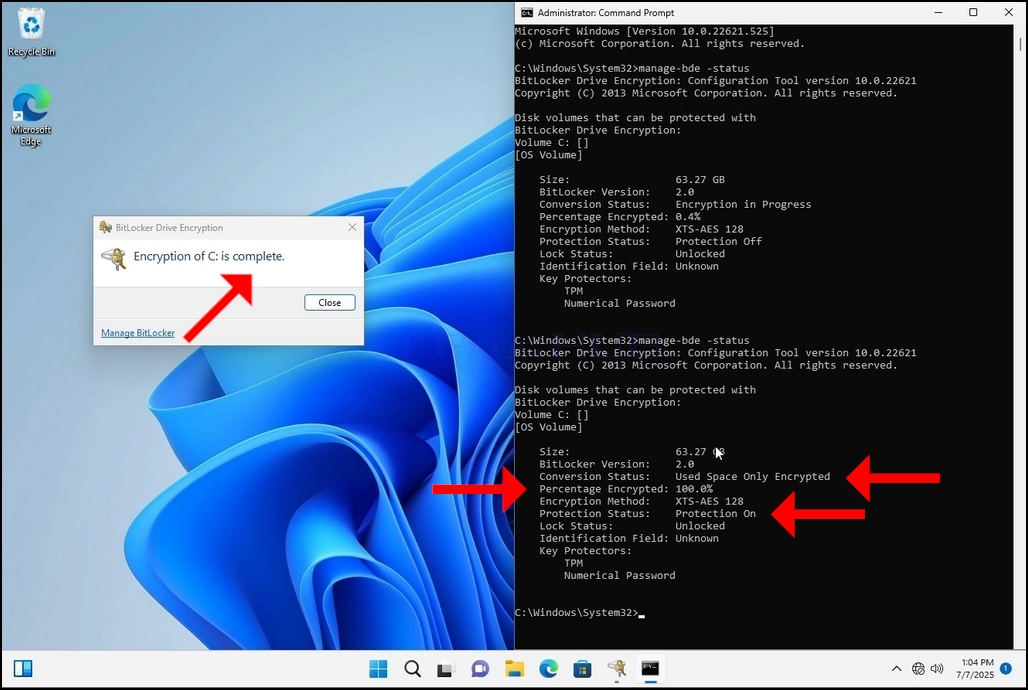1028x690 pixels.
Task: Minimize the Command Prompt window
Action: tap(939, 12)
